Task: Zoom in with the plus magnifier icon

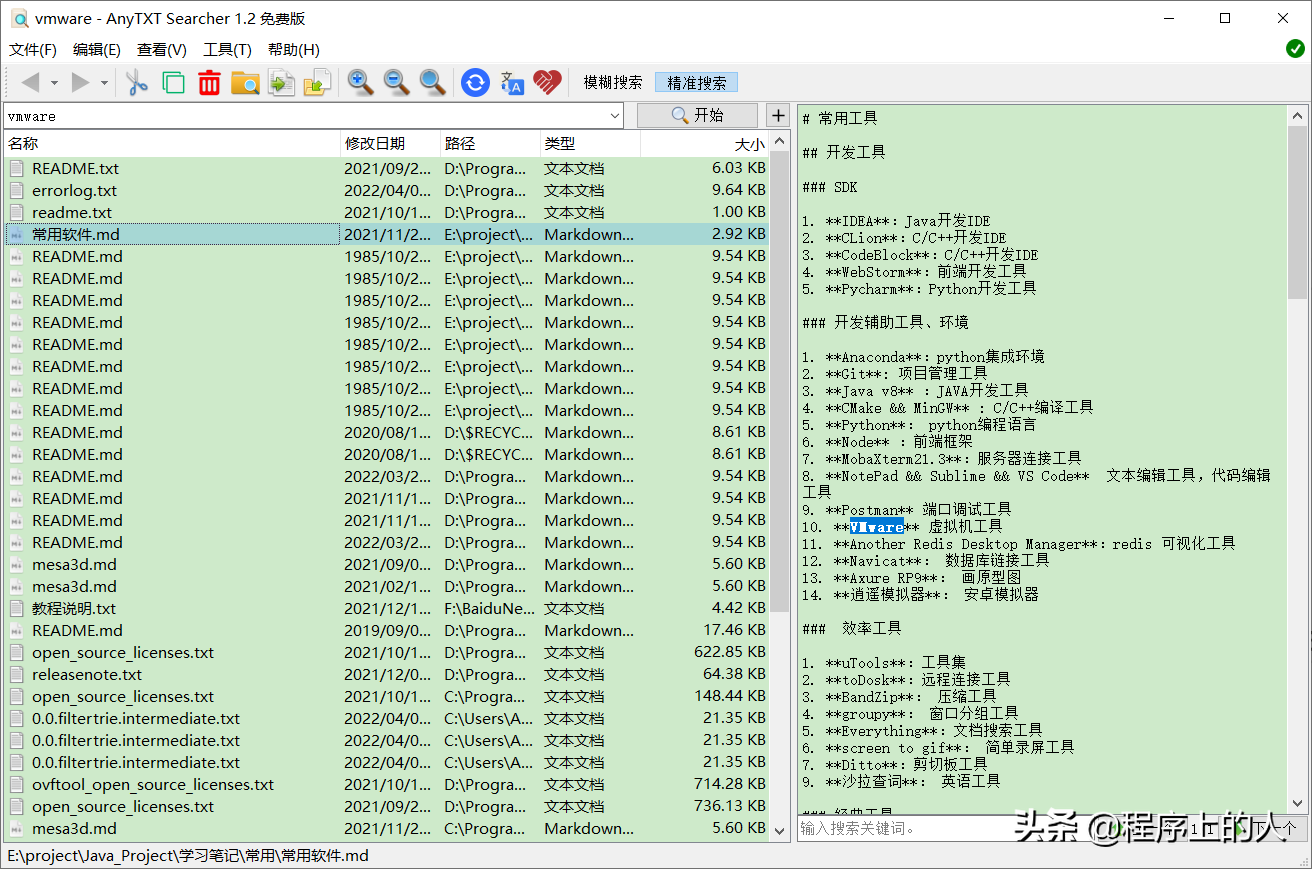Action: [360, 83]
